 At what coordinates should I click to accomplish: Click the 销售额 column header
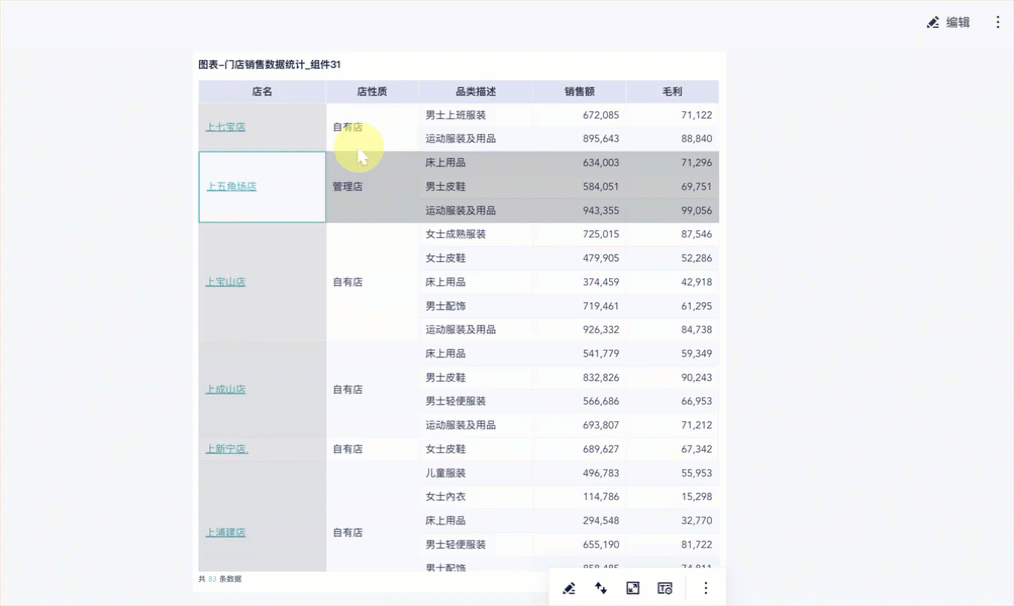pos(579,92)
